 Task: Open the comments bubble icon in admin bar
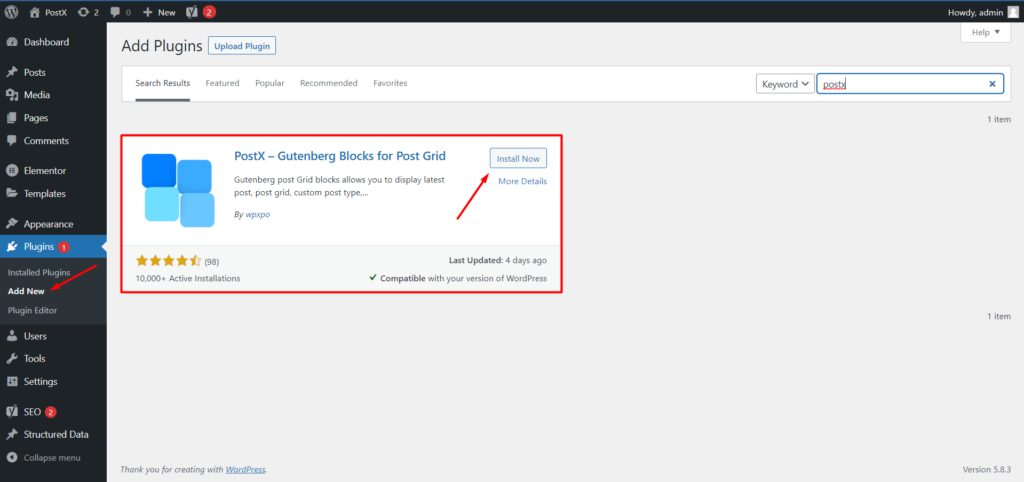[115, 12]
